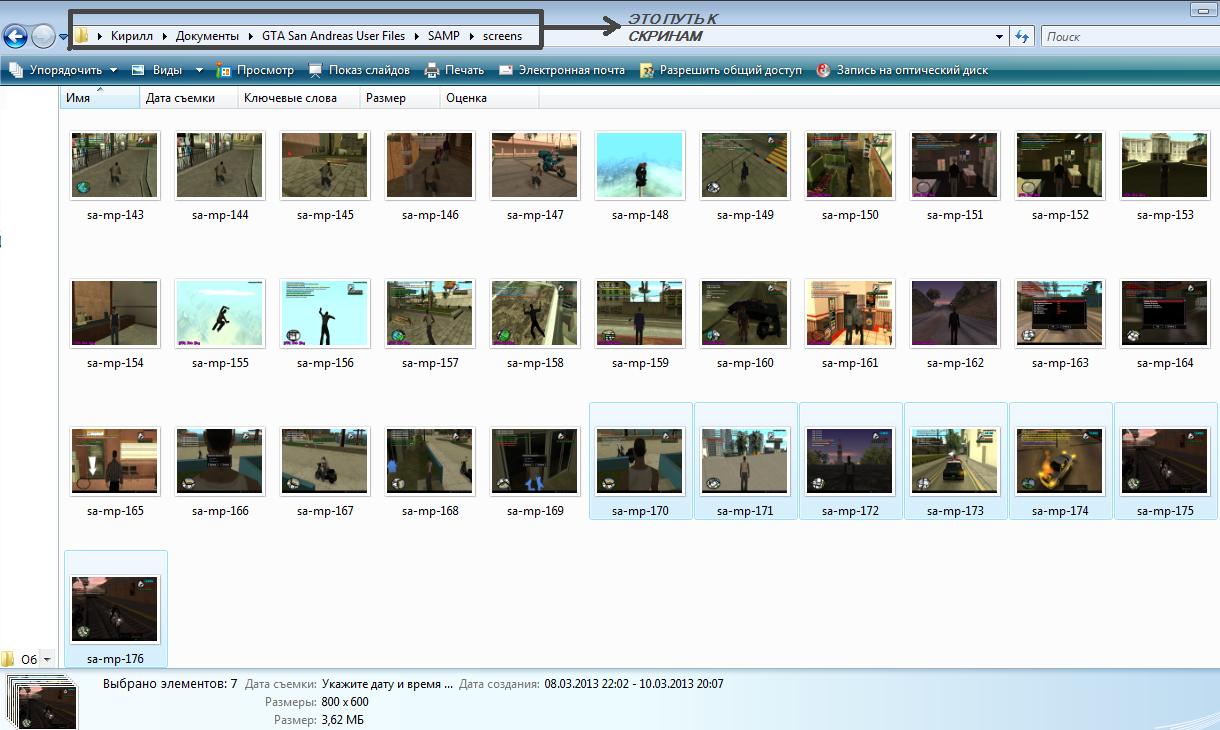Click Запись на оптический диск

click(x=901, y=70)
